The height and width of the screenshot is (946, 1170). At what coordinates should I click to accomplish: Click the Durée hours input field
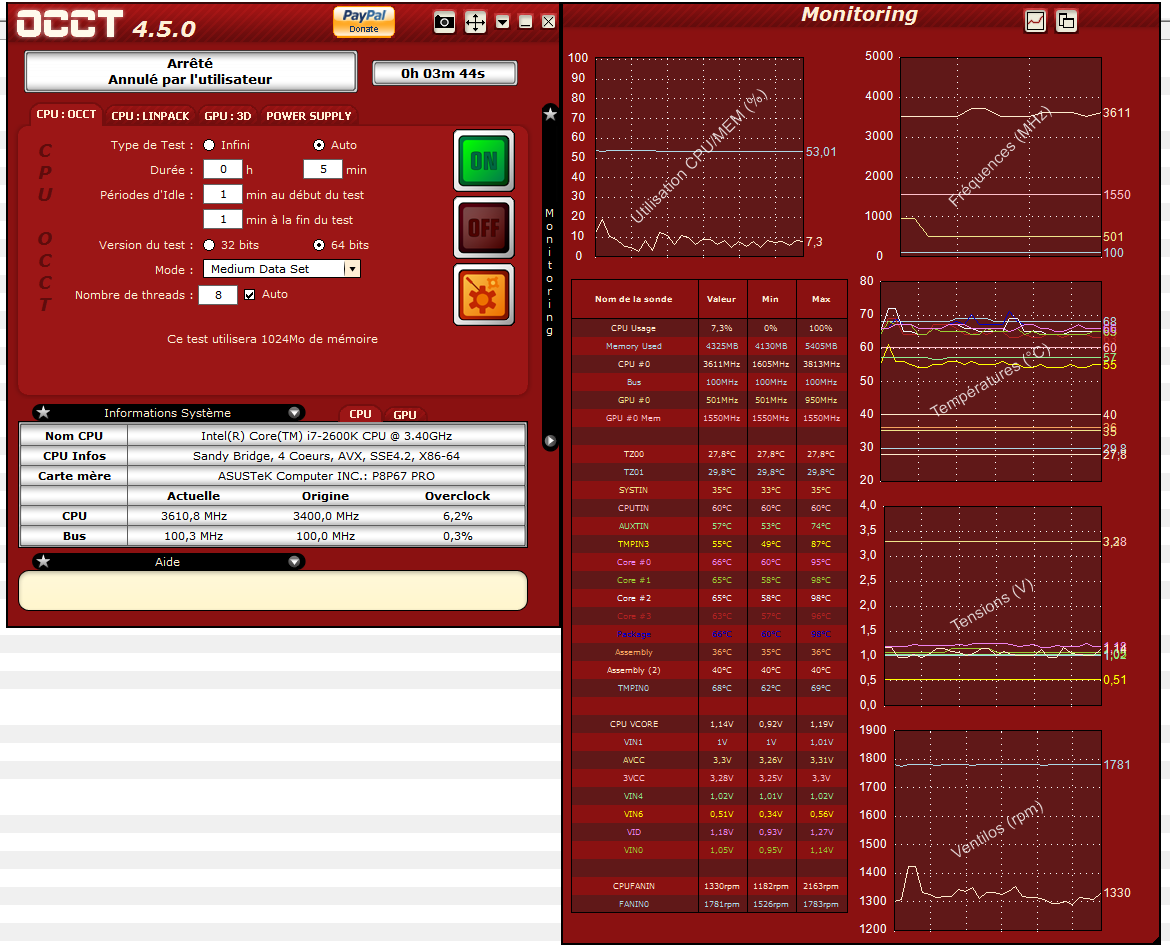223,169
